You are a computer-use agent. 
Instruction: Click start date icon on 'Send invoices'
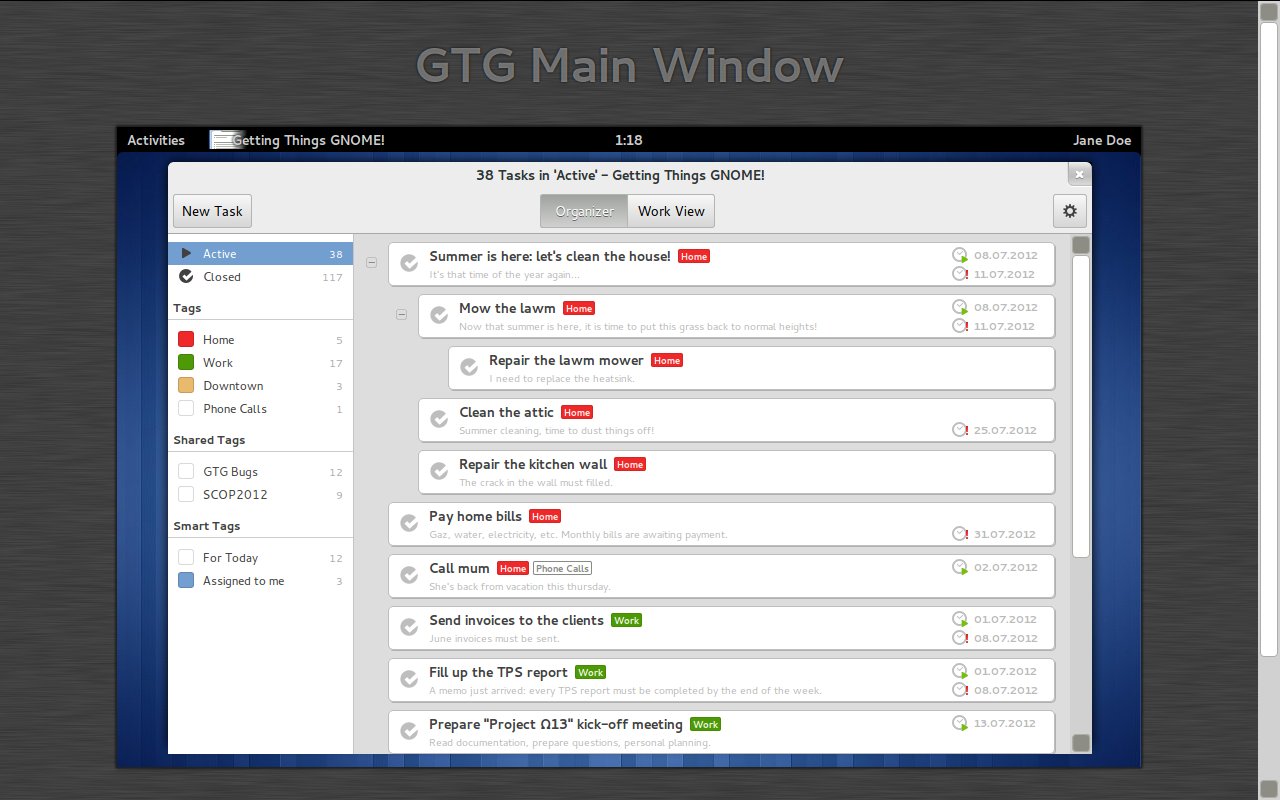(960, 619)
